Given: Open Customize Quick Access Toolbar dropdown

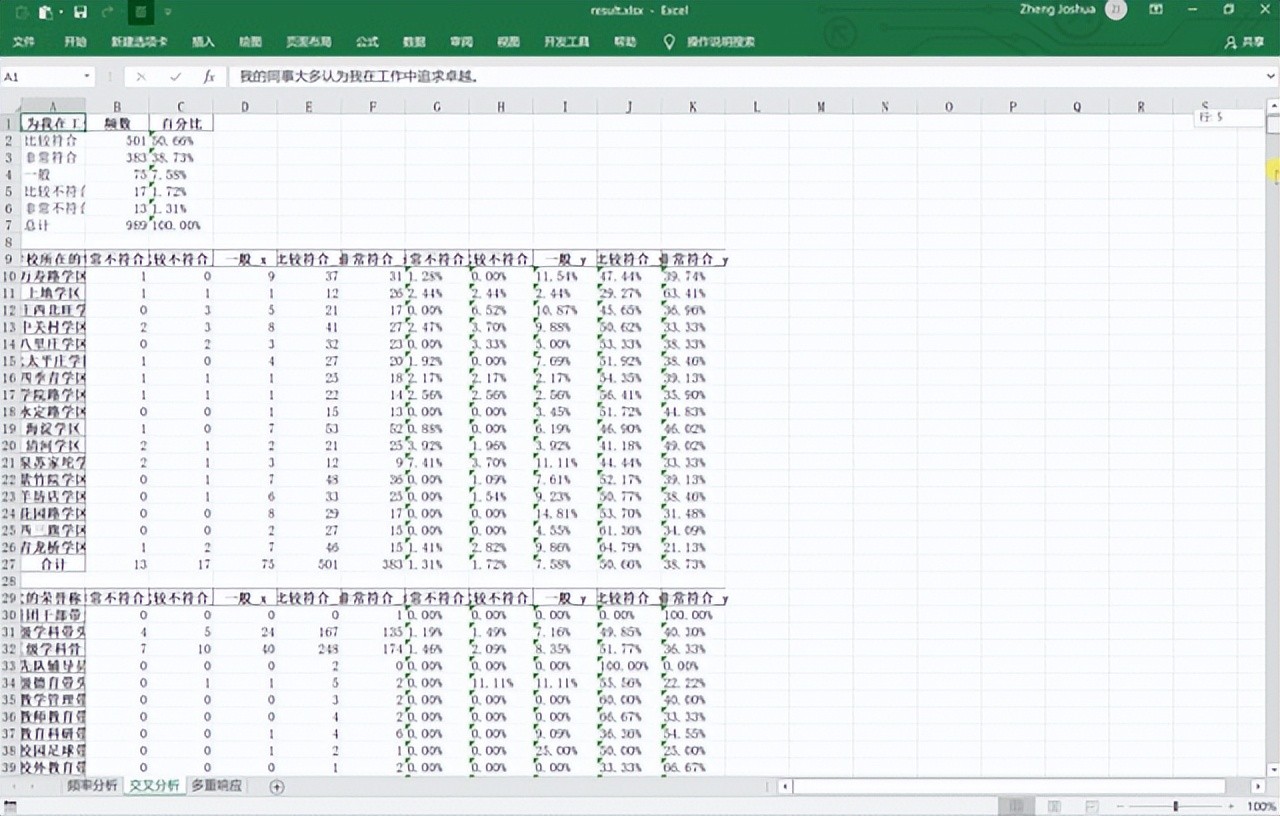Looking at the screenshot, I should click(x=167, y=12).
